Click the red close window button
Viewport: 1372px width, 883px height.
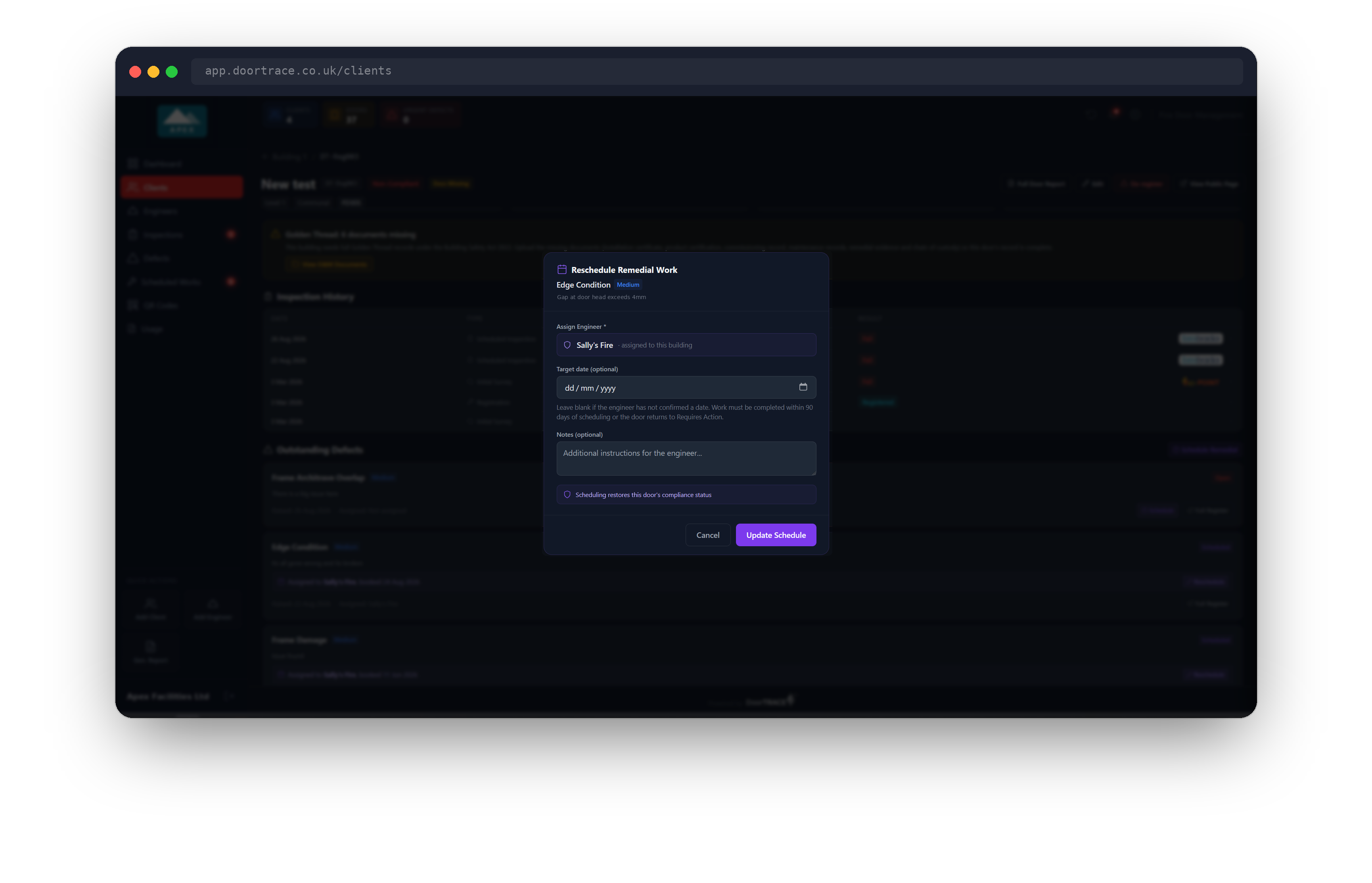point(135,72)
